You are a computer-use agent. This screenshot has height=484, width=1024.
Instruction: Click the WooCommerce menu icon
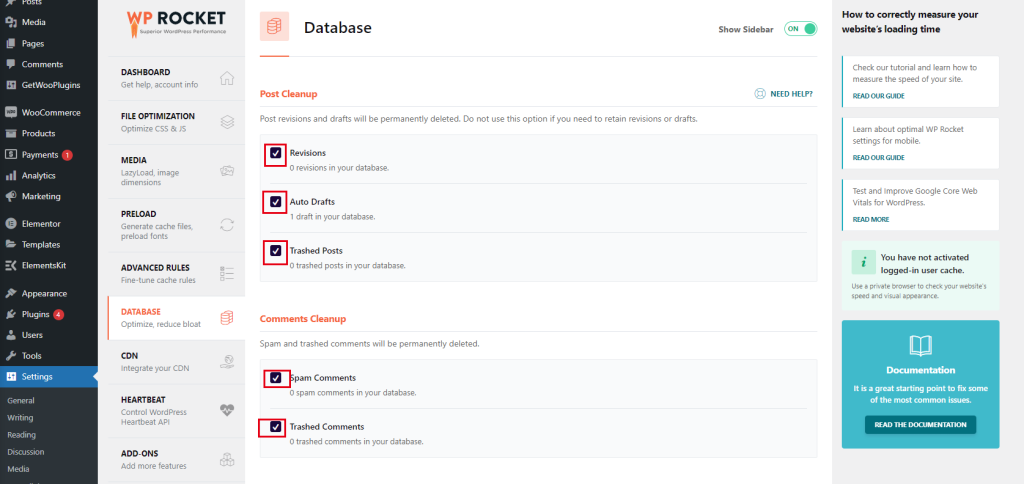(10, 112)
